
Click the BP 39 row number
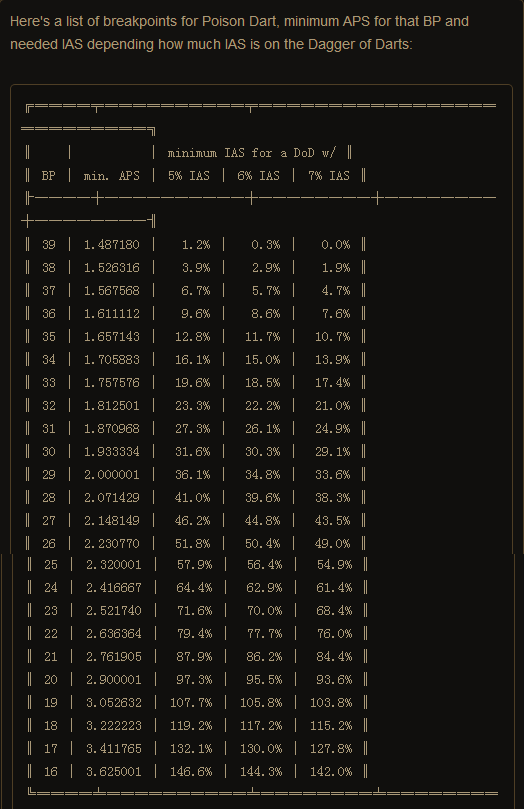48,245
